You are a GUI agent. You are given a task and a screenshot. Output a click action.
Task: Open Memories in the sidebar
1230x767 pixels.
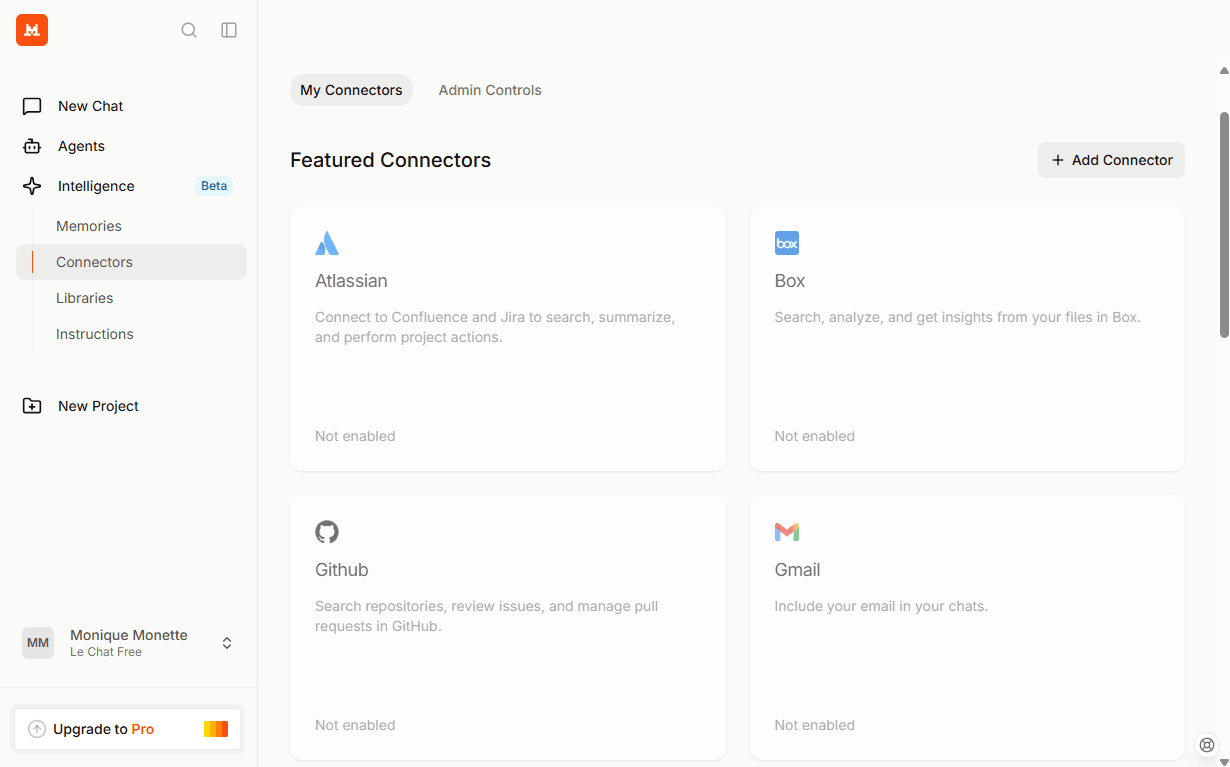point(89,226)
